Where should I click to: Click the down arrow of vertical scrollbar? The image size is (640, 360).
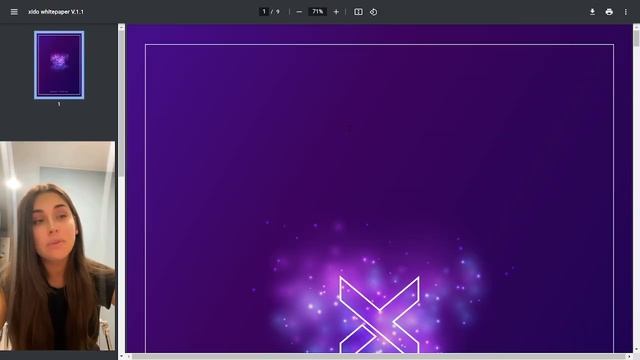[636, 350]
